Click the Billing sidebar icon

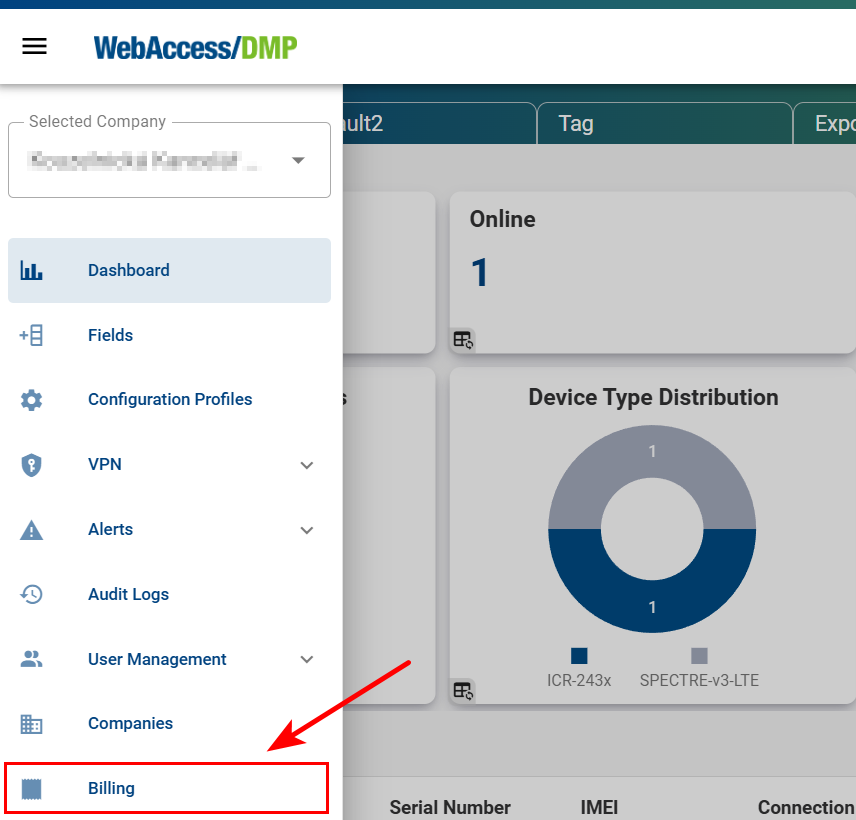click(31, 788)
